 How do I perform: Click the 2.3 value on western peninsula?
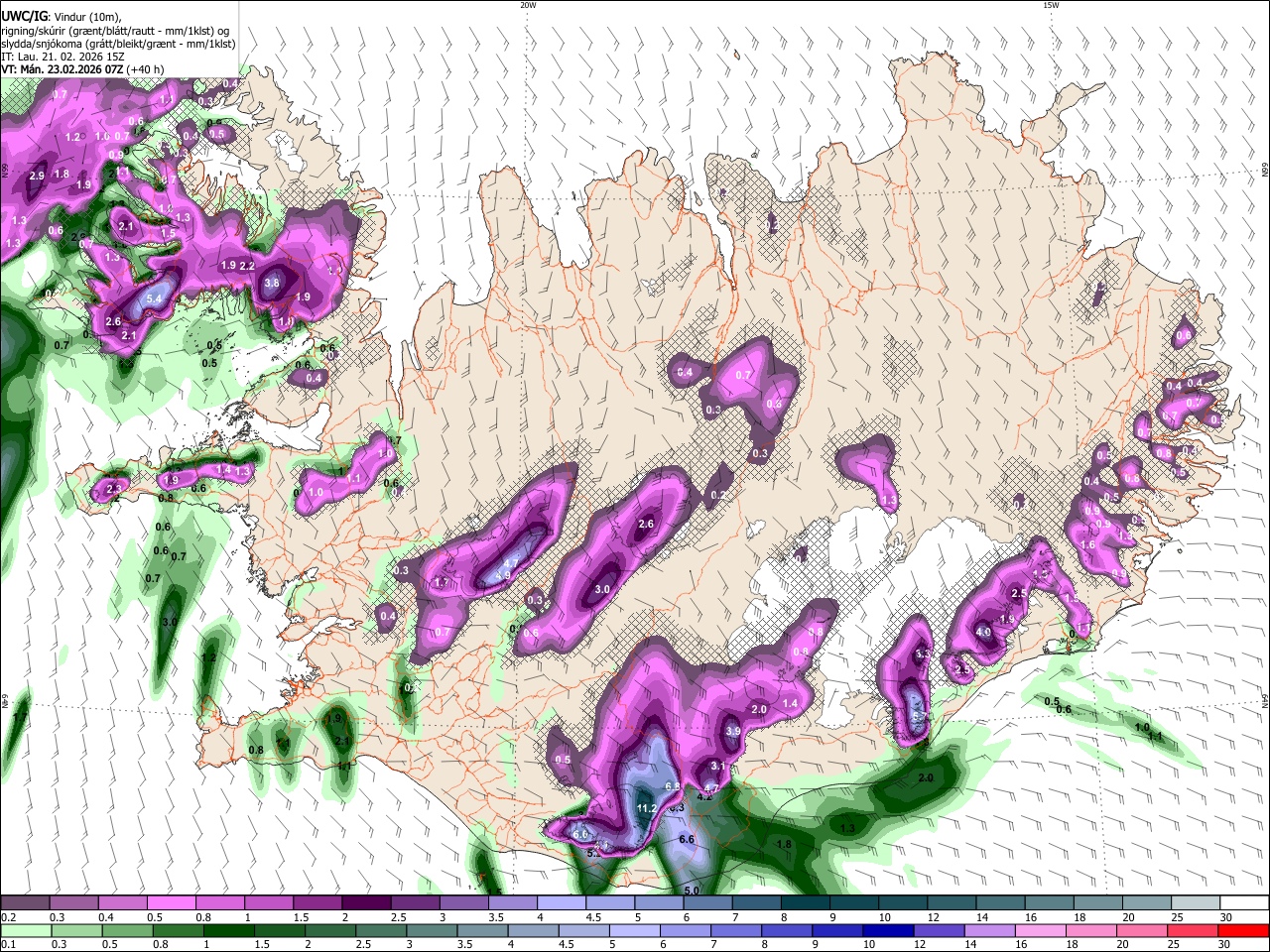[x=113, y=488]
